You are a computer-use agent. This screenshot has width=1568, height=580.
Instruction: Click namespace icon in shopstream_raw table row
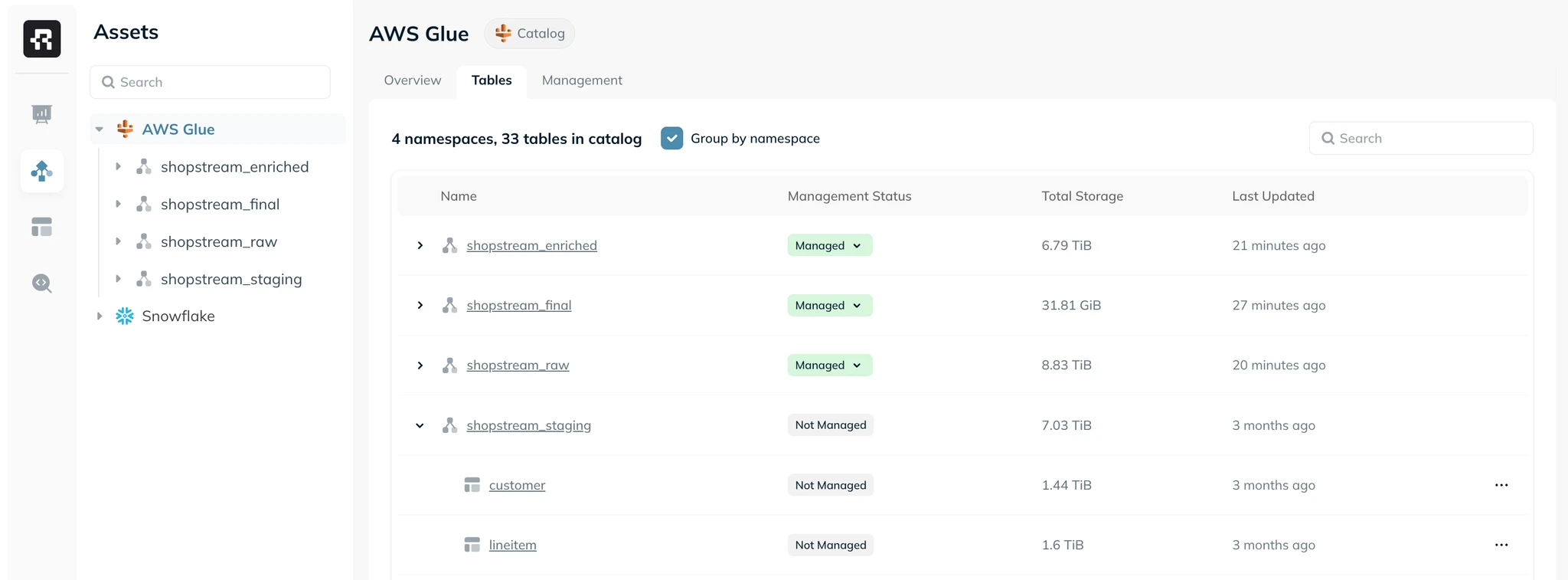coord(450,365)
